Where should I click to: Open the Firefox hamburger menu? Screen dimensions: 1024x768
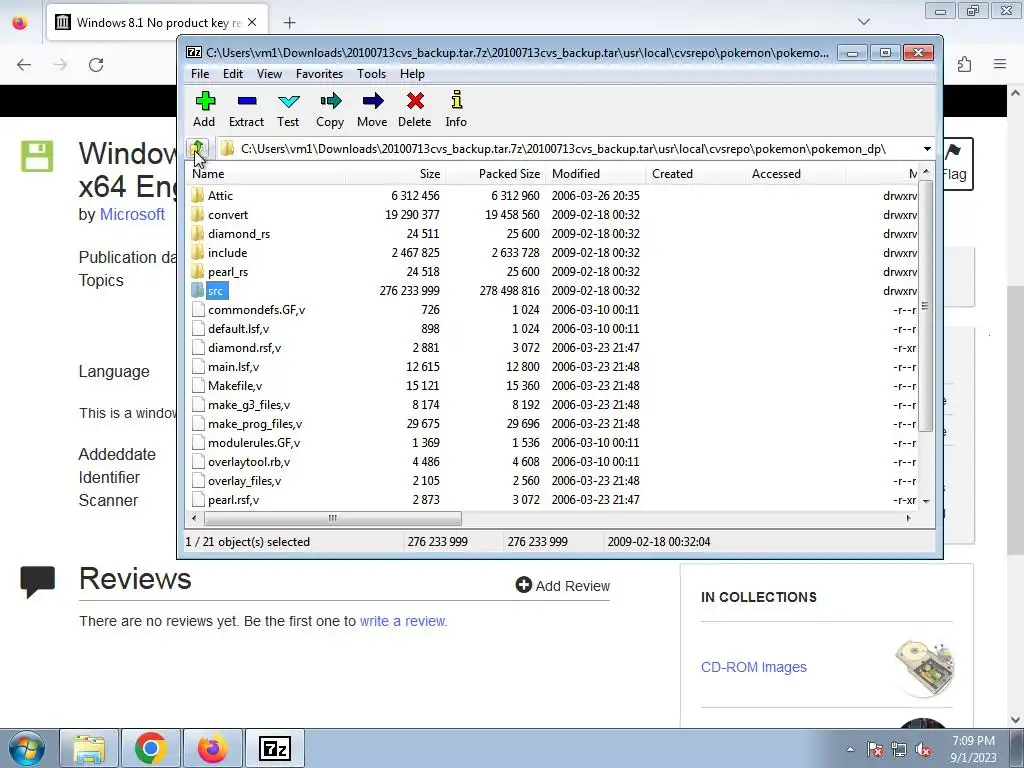(x=1000, y=64)
